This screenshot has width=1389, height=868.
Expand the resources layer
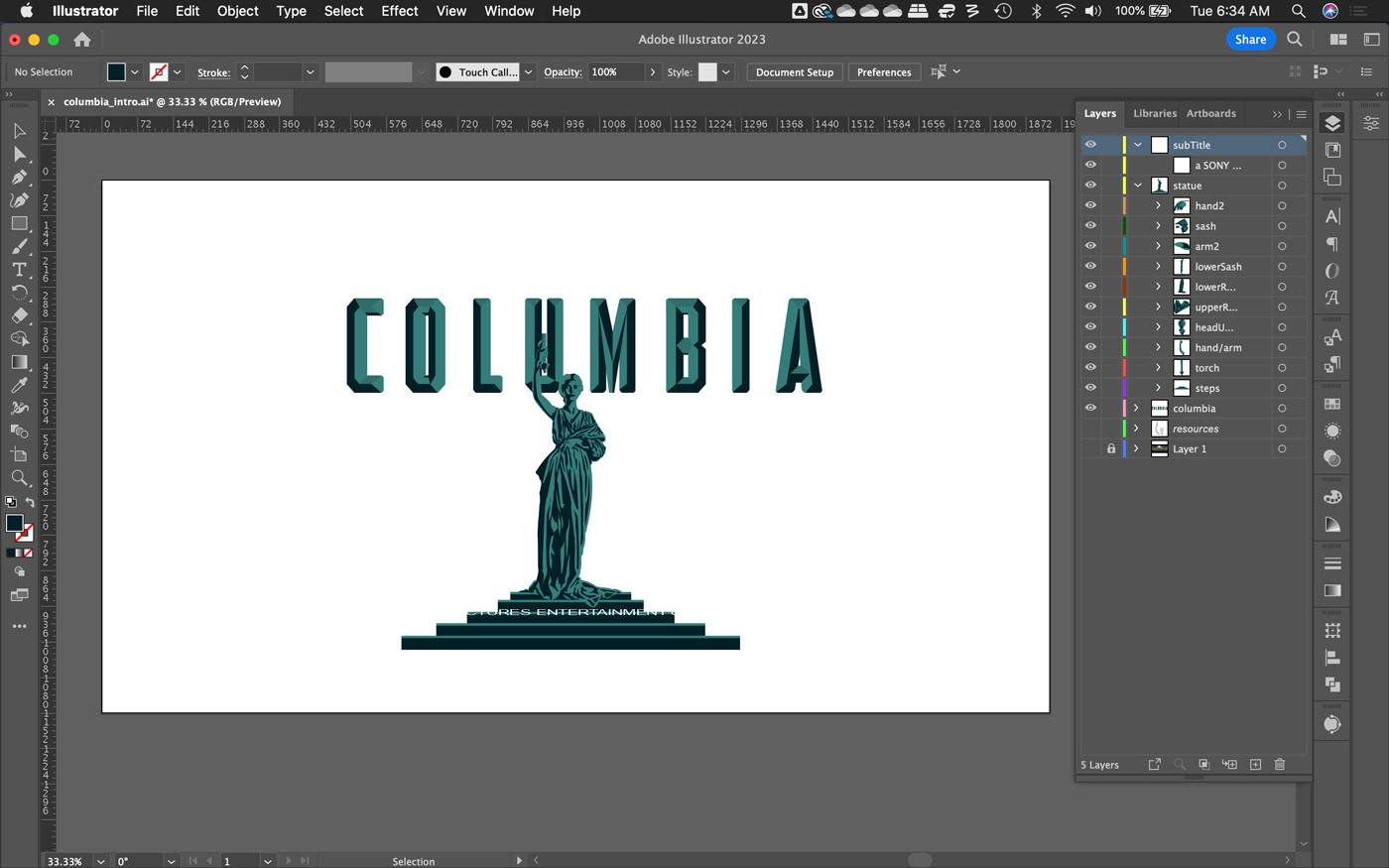(1137, 429)
